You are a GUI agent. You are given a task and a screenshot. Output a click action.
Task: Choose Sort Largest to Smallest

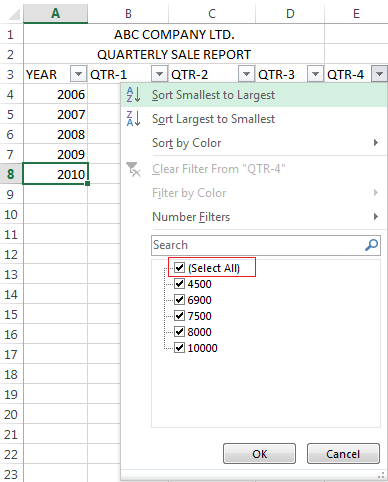click(254, 119)
